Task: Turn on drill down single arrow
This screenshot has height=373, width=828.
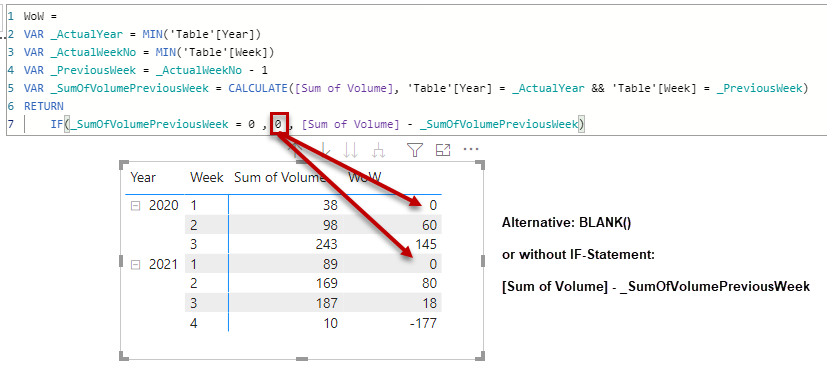Action: coord(324,151)
